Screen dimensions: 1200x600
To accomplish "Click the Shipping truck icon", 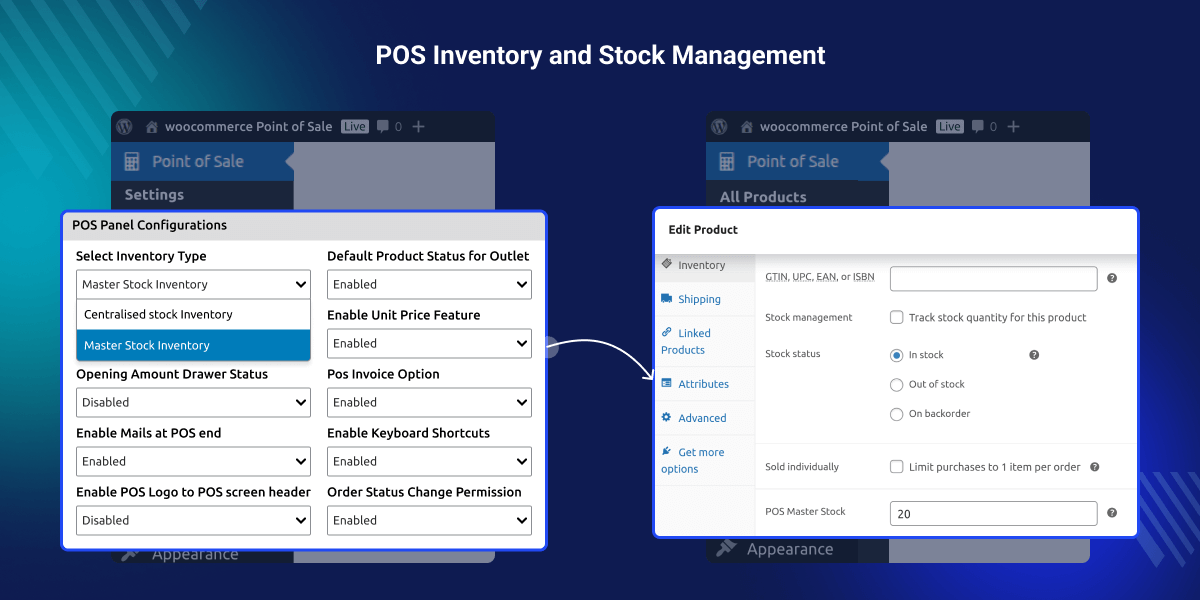I will coord(667,298).
